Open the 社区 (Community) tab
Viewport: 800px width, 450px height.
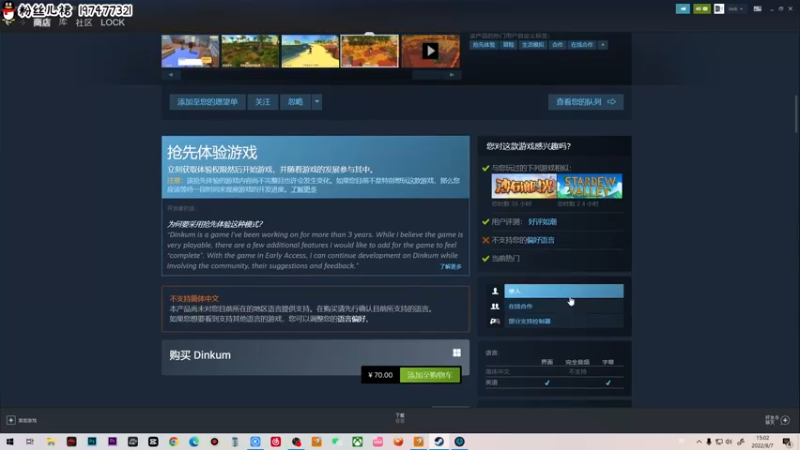(x=84, y=22)
